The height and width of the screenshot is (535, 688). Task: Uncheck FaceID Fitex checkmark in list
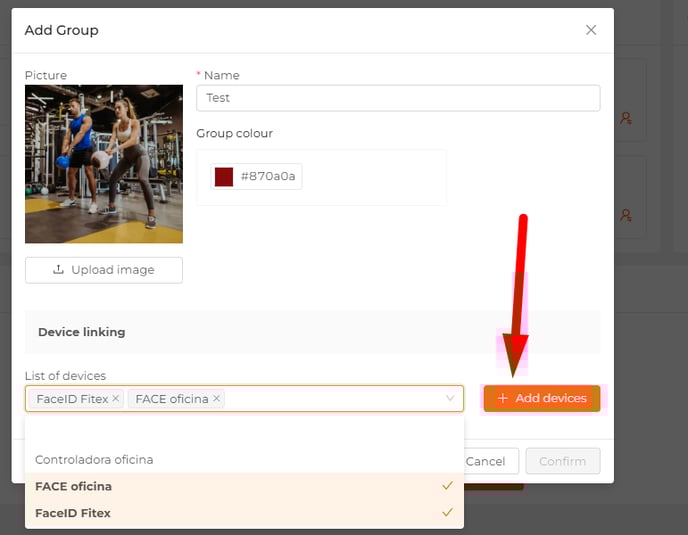[x=447, y=512]
